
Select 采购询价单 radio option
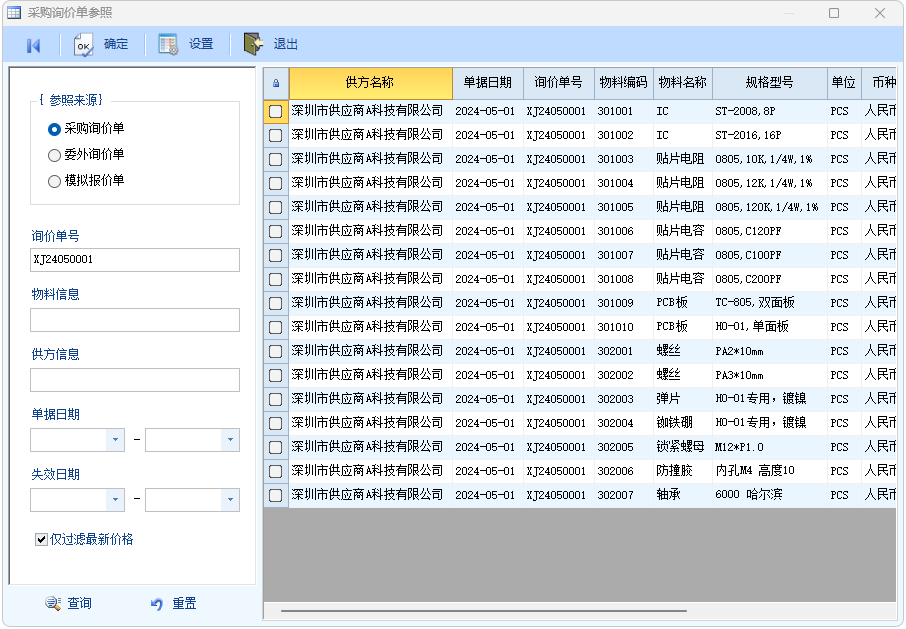point(54,129)
